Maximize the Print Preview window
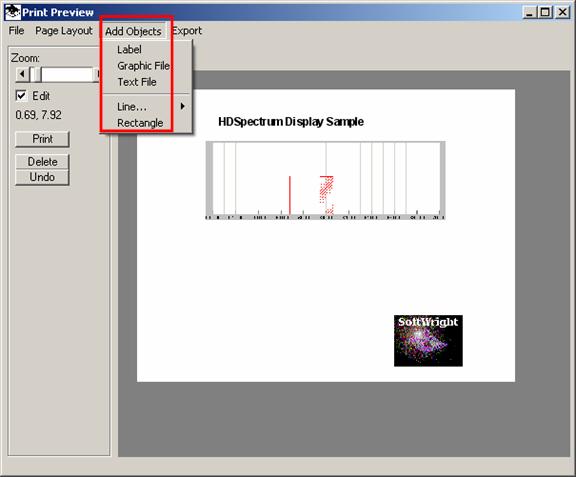 coord(546,12)
